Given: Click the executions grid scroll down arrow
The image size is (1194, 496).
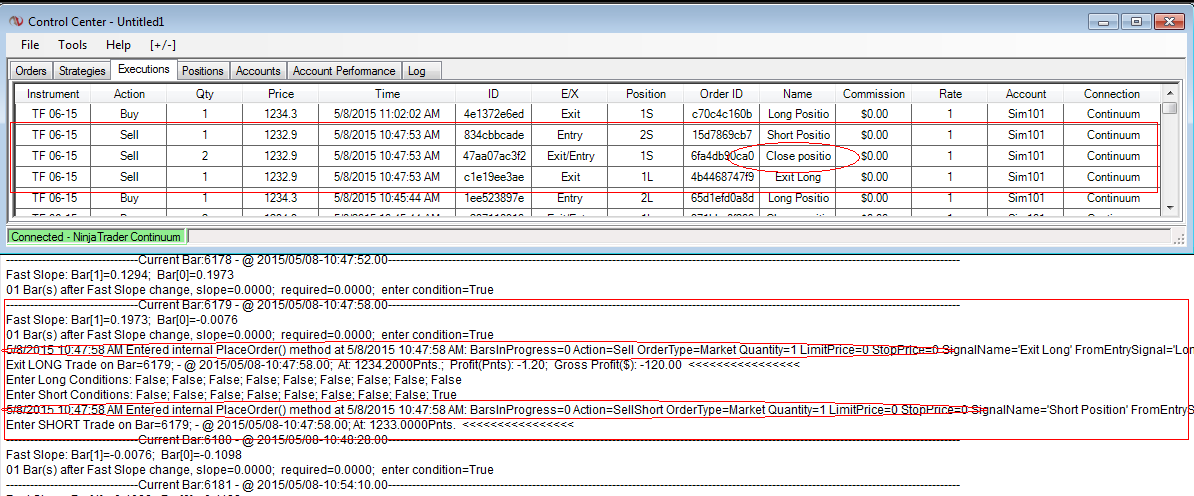Looking at the screenshot, I should click(x=1169, y=207).
